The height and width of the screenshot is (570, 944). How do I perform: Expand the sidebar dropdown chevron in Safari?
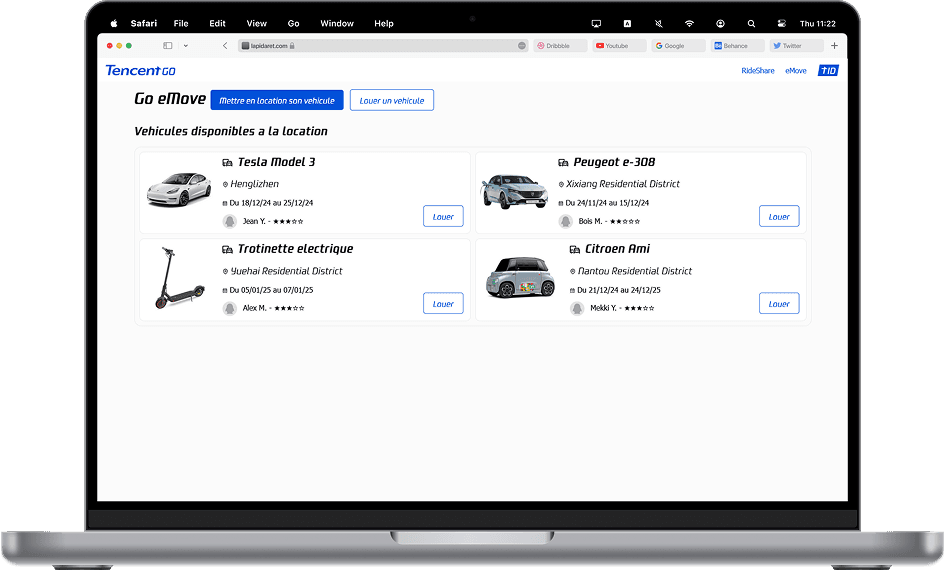click(185, 46)
